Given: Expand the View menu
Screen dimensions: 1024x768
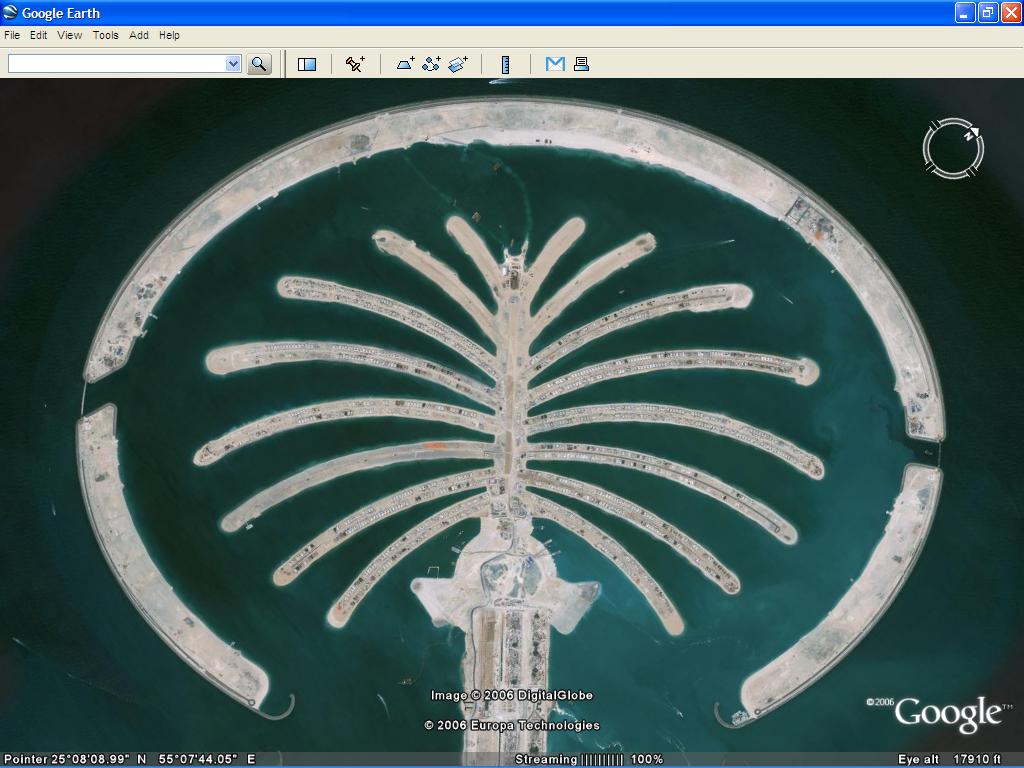Looking at the screenshot, I should coord(70,35).
